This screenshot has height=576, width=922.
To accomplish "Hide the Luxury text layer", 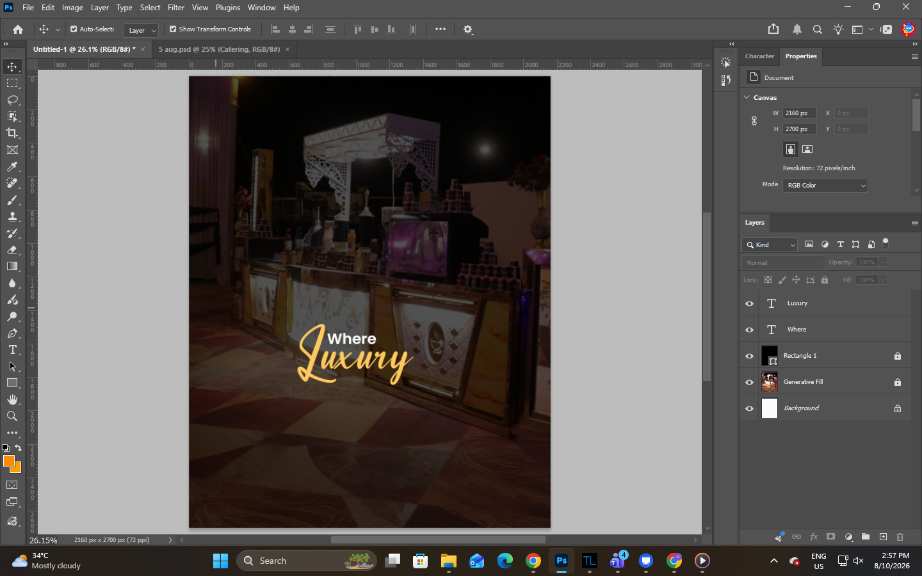I will tap(749, 304).
